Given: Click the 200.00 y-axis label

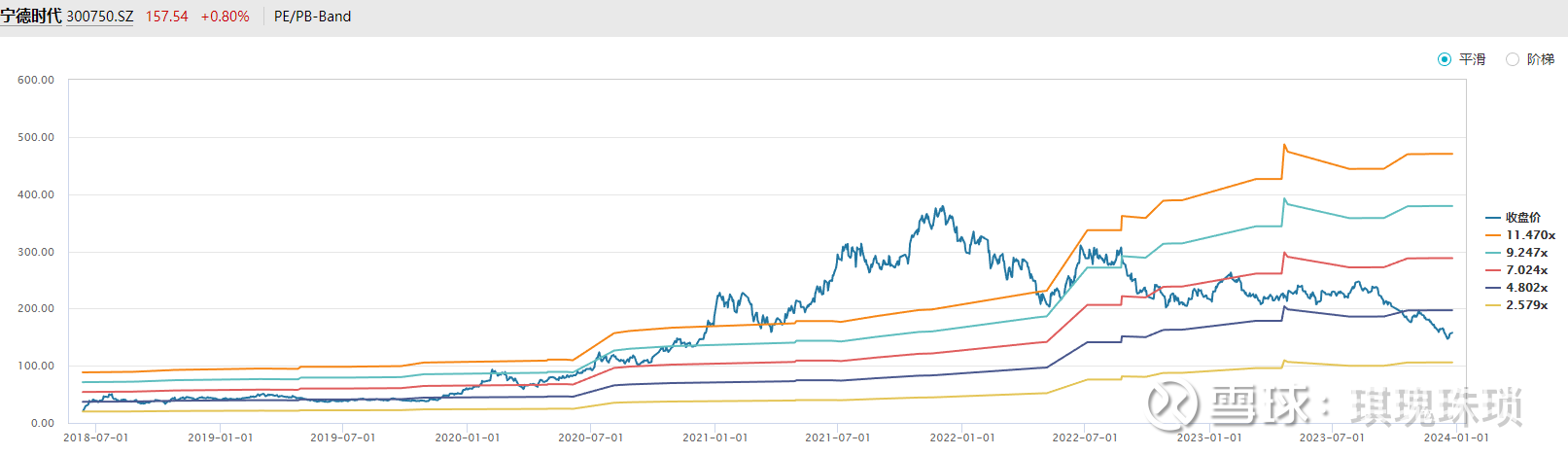Looking at the screenshot, I should 36,308.
